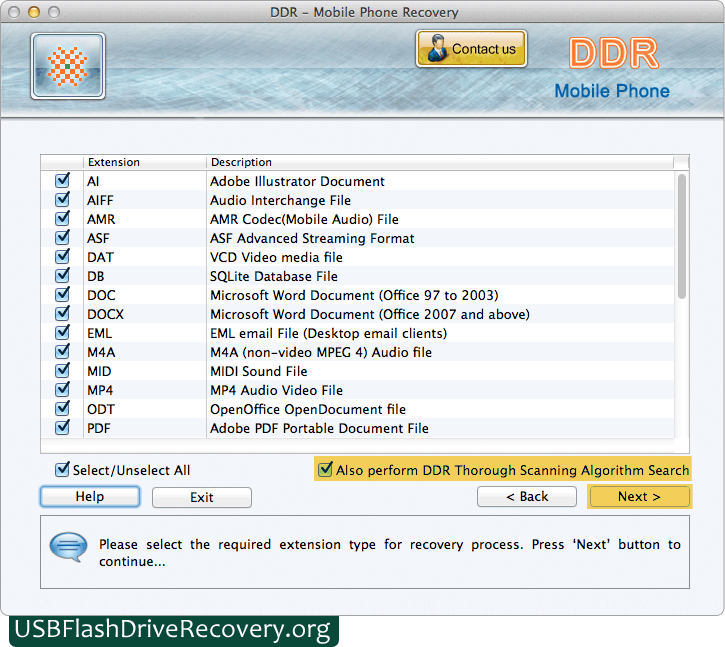Sort by the Extension column header
Image resolution: width=725 pixels, height=647 pixels.
click(145, 162)
